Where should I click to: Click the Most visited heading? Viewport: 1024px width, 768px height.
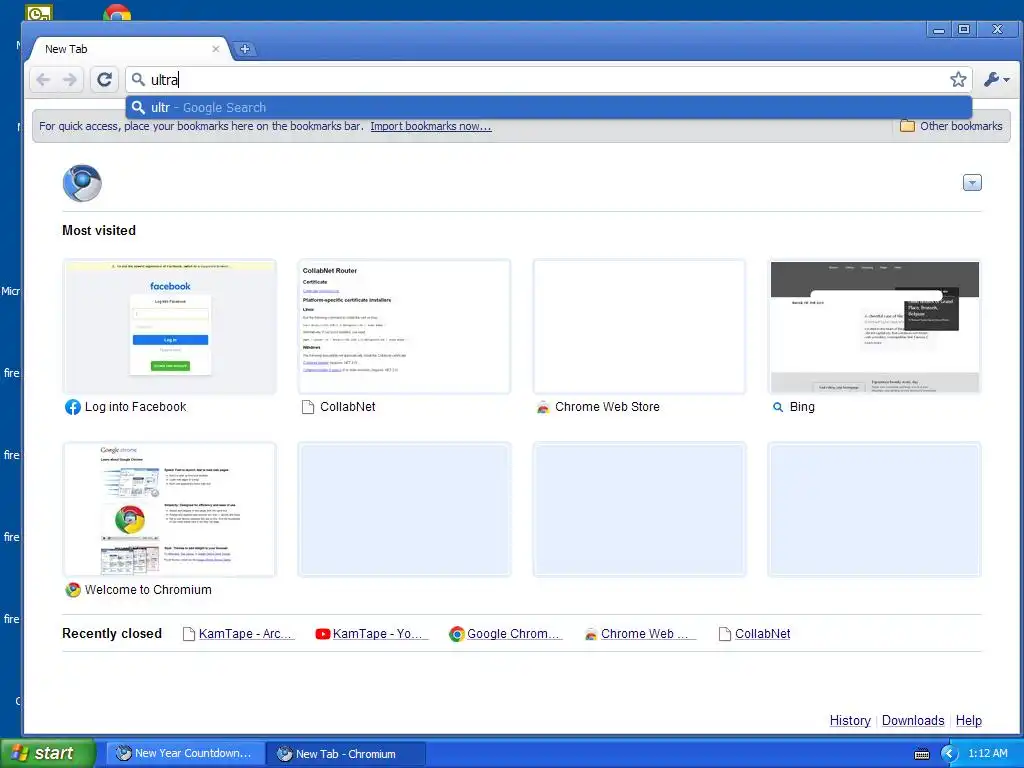[x=99, y=231]
